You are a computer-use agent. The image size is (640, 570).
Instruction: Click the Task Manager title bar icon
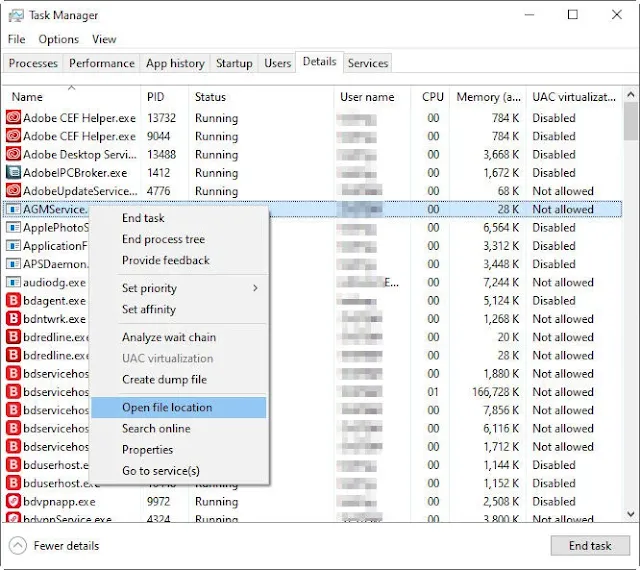(16, 16)
